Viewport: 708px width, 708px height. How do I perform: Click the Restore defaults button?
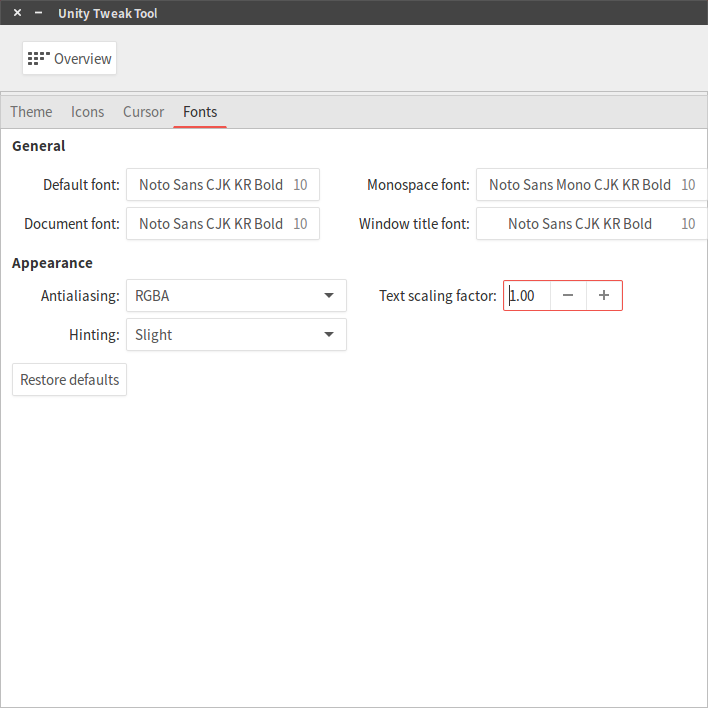(70, 380)
